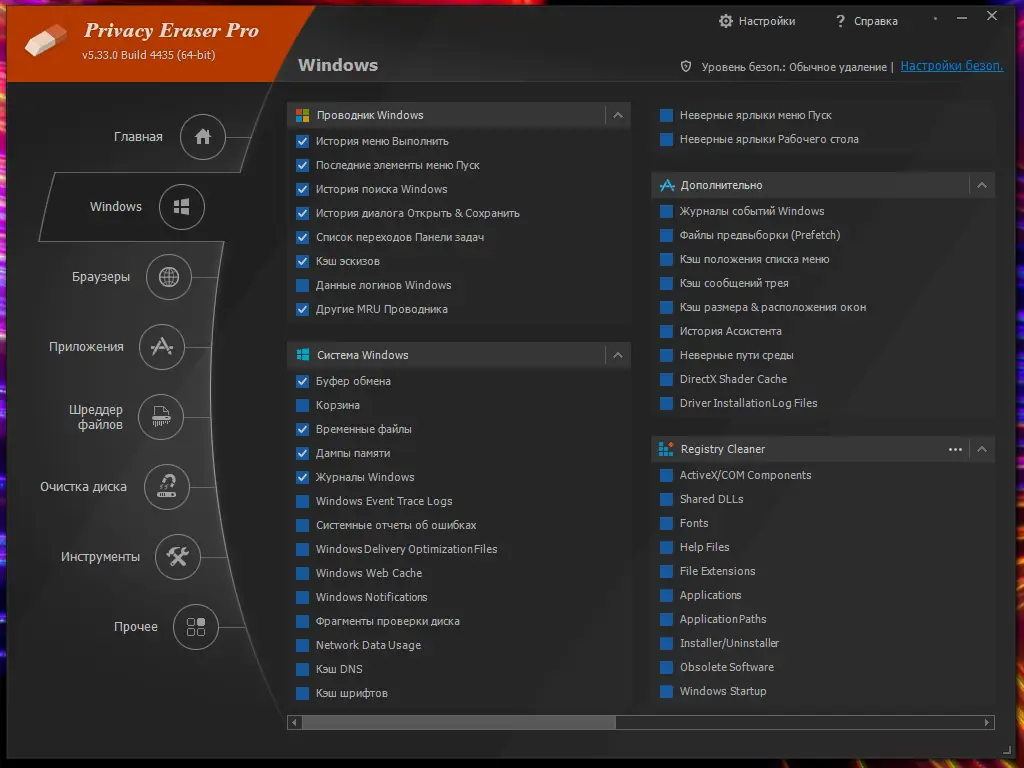Click the shield icon next to Уровень безоп.
This screenshot has height=768, width=1024.
[x=685, y=67]
